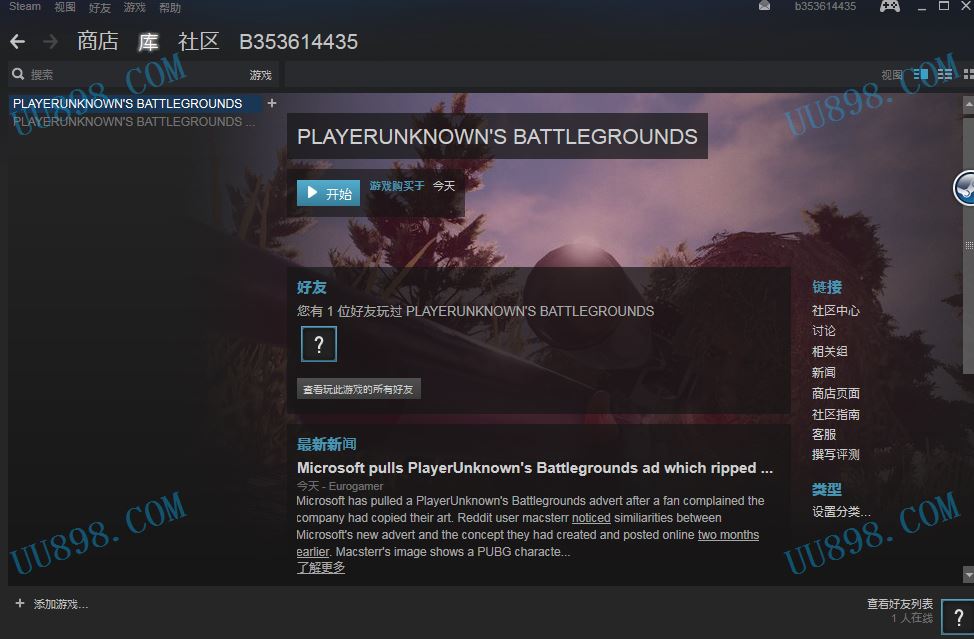This screenshot has width=974, height=639.
Task: Open the 游戏 menu
Action: click(135, 7)
